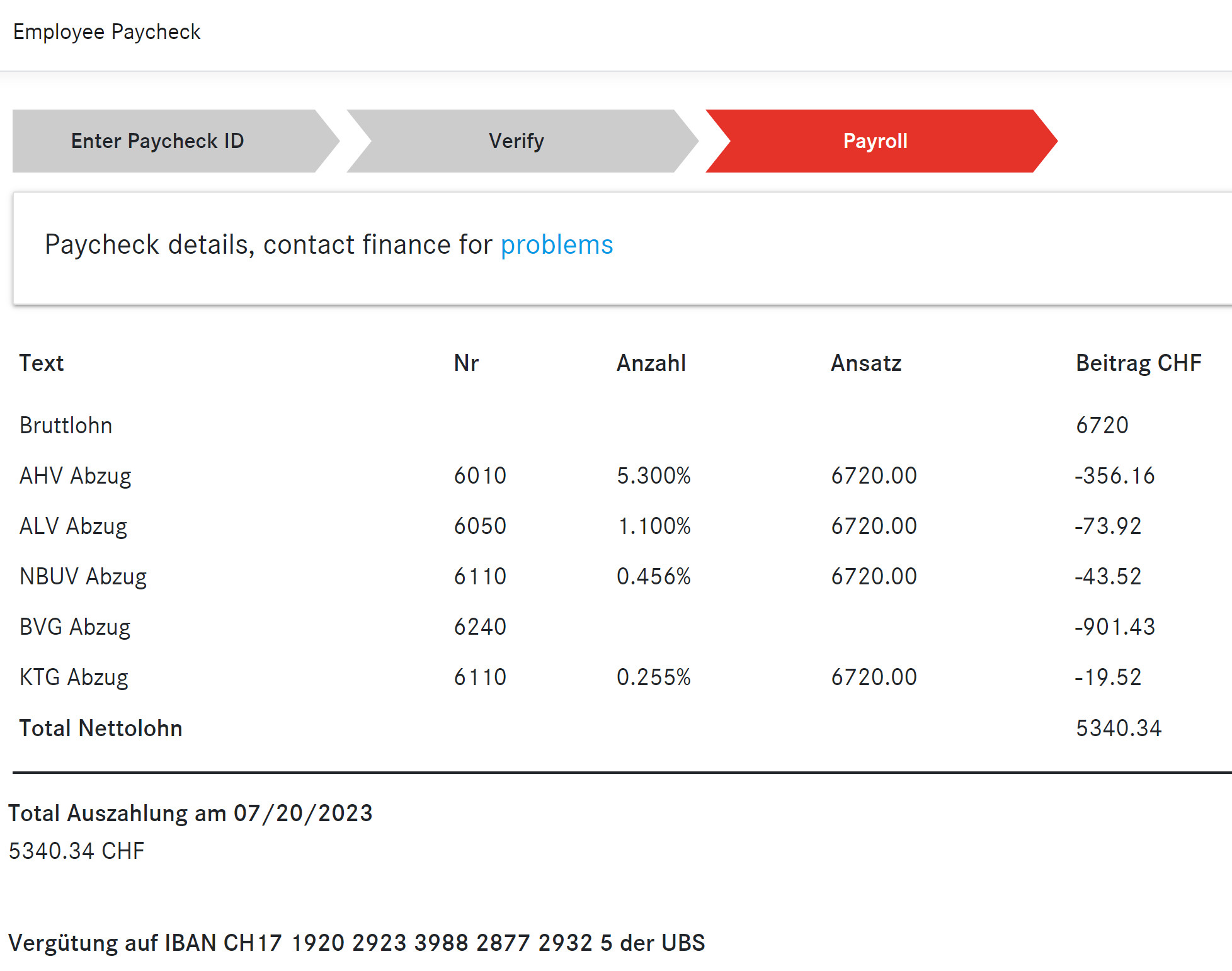Click the Ansatz column header
This screenshot has height=971, width=1232.
[x=866, y=363]
